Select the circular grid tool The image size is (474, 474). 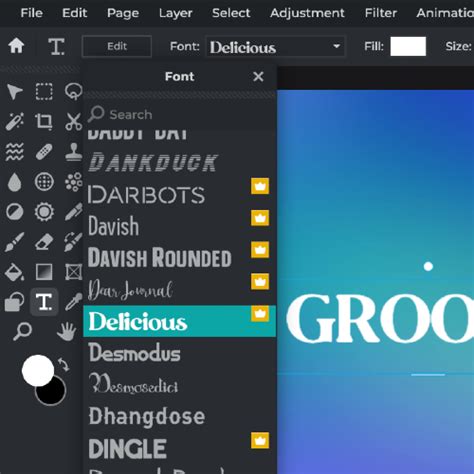(x=44, y=182)
